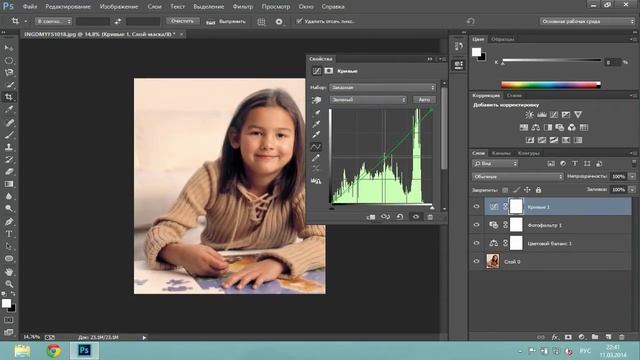This screenshot has height=360, width=640.
Task: Toggle lock image pixels brush icon
Action: [516, 190]
